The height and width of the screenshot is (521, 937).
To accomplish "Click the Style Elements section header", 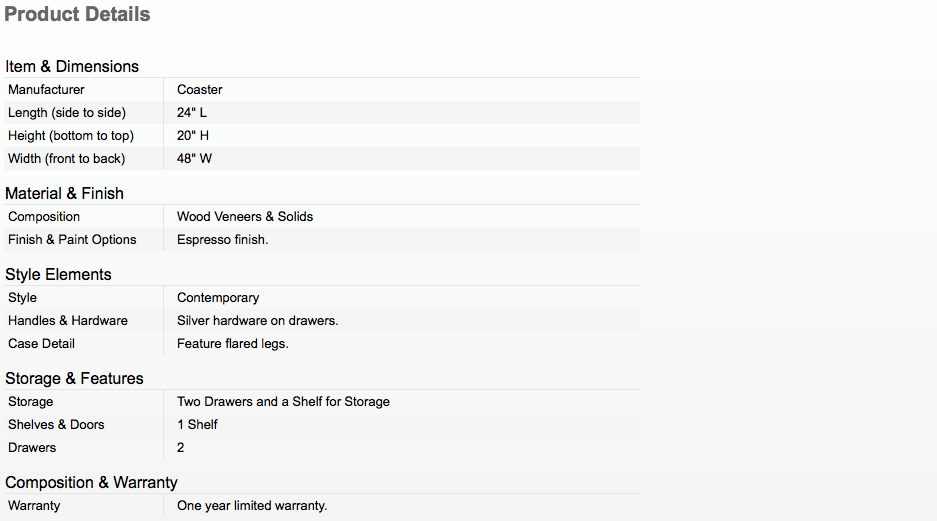I will point(58,274).
